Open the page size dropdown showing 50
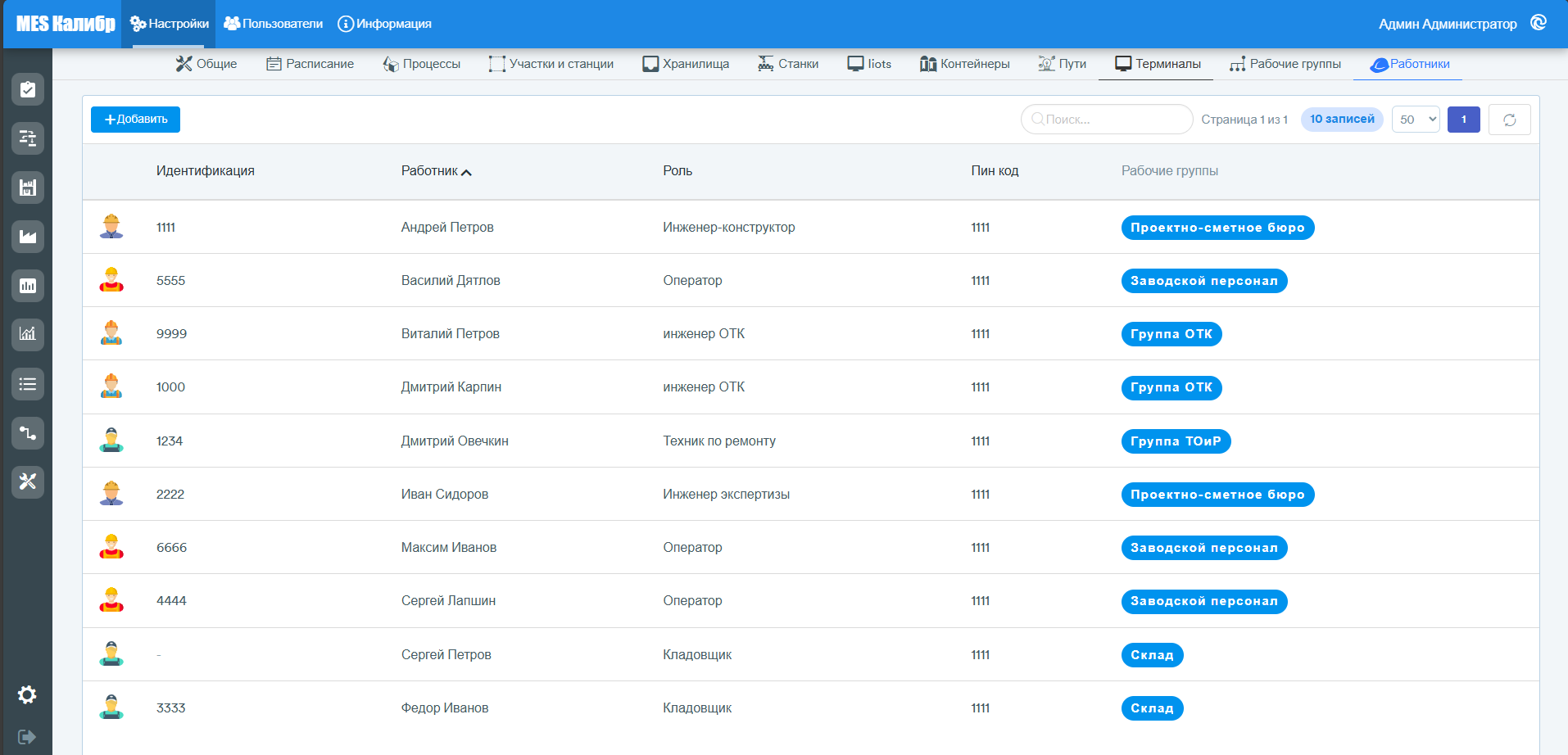Viewport: 1568px width, 755px height. (x=1416, y=120)
